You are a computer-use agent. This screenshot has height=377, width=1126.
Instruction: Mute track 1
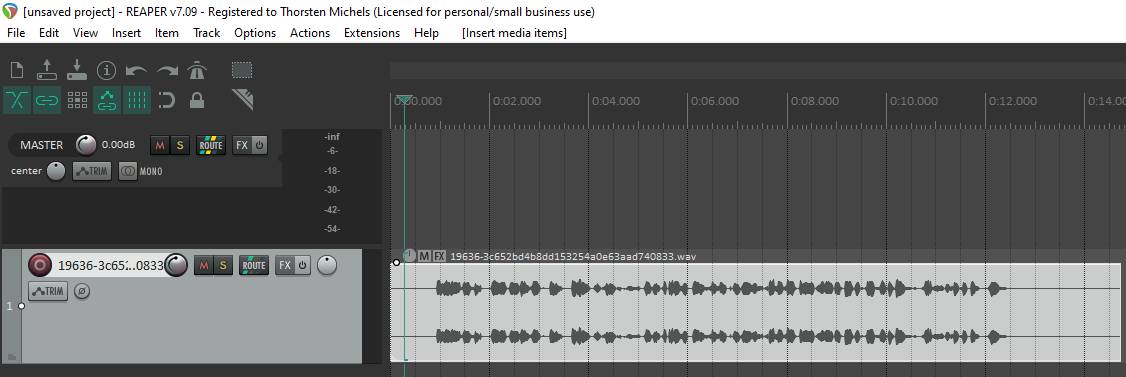point(203,266)
